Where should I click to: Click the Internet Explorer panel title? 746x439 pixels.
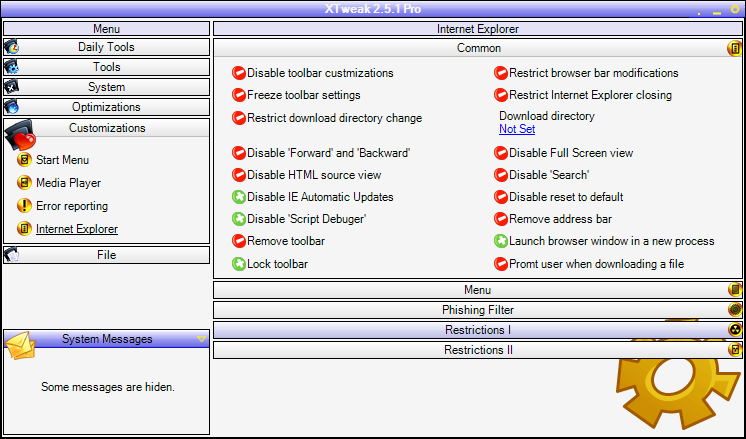(478, 29)
